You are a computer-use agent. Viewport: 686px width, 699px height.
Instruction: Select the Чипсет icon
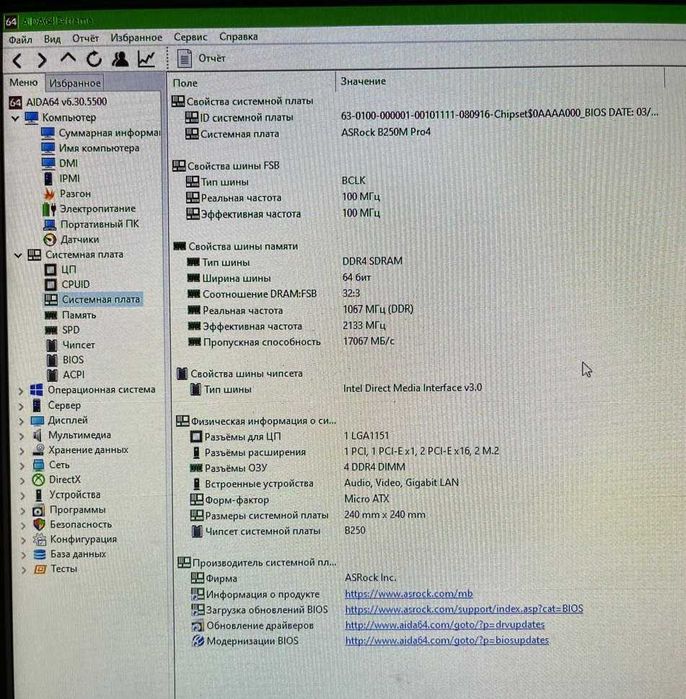52,345
